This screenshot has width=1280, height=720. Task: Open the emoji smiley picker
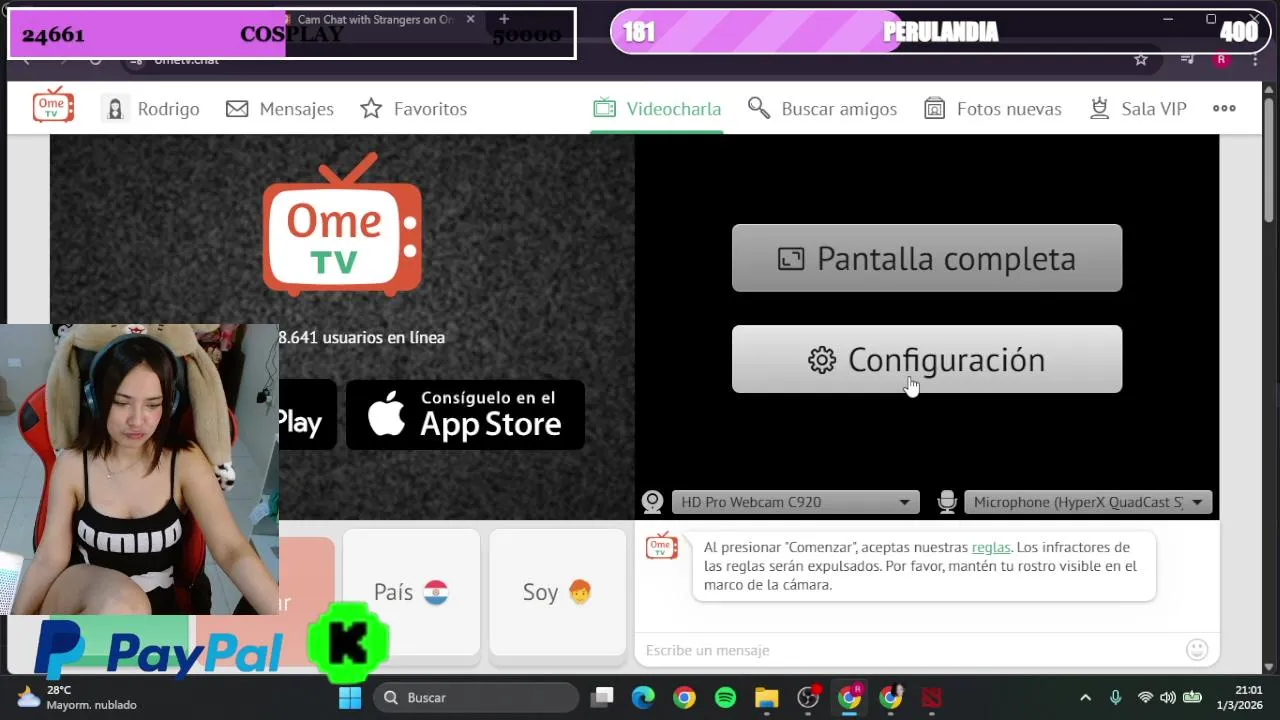tap(1197, 650)
